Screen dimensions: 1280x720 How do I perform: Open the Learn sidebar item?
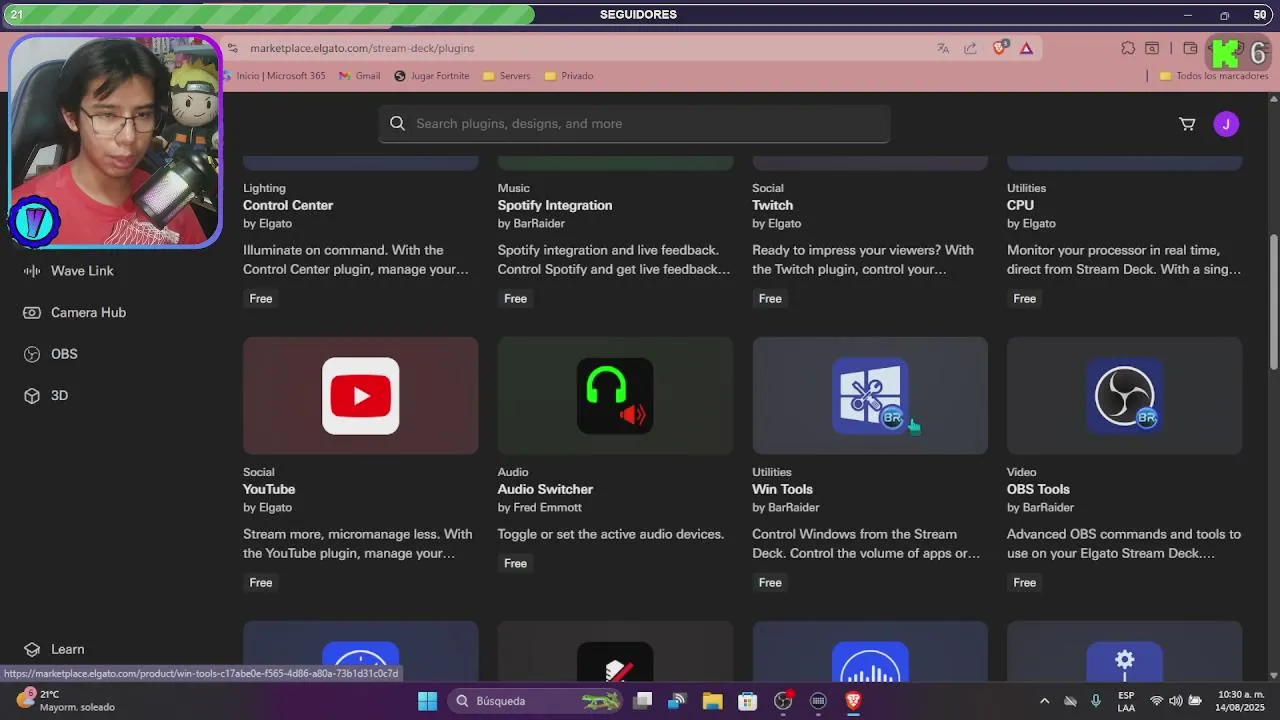(x=54, y=649)
